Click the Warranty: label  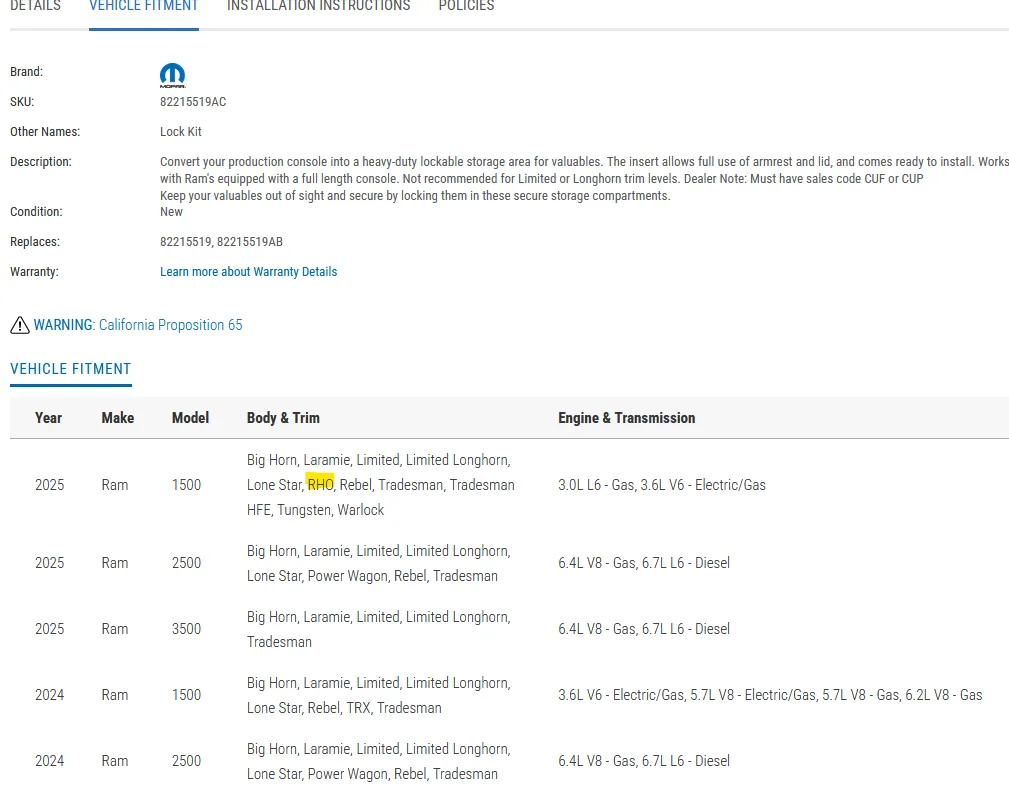34,272
